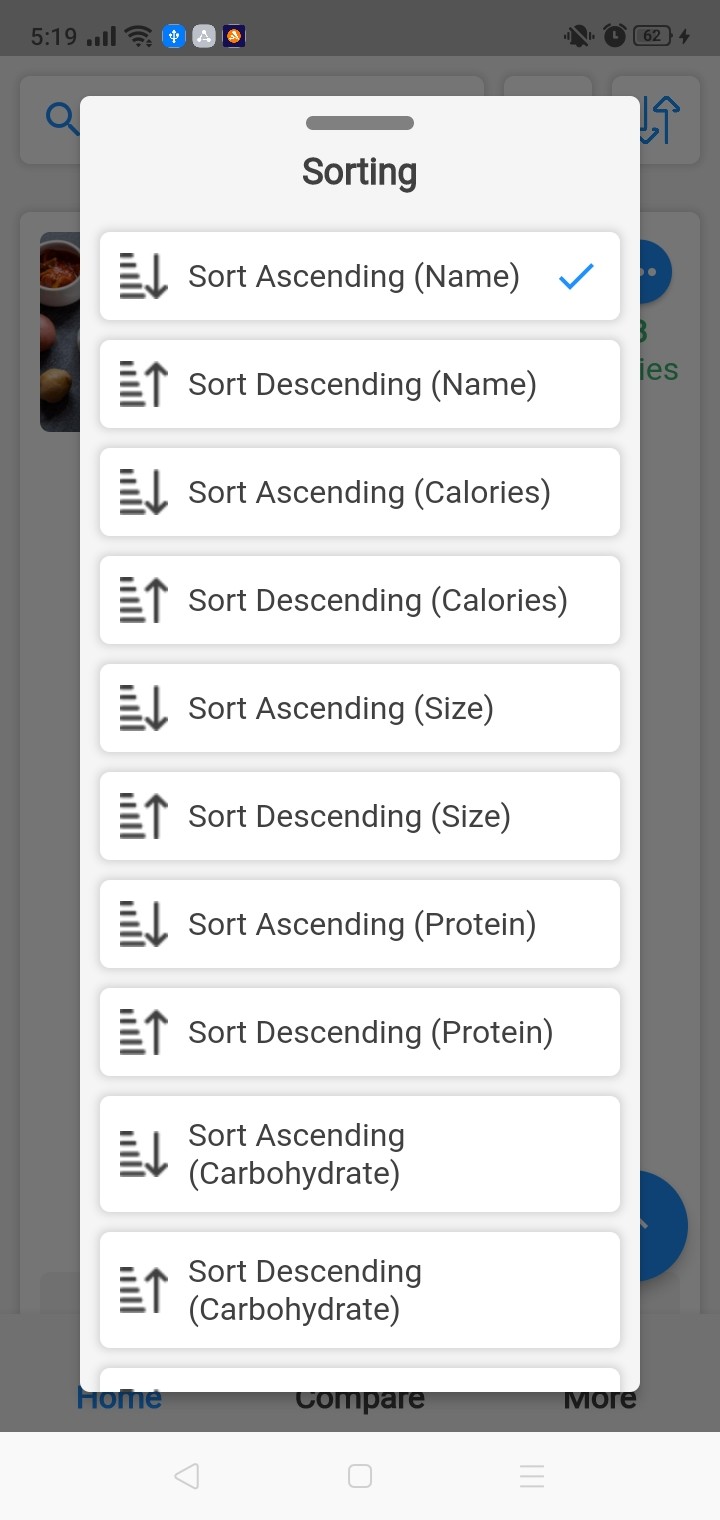This screenshot has height=1520, width=720.
Task: Tap the descending icon beside Protein
Action: (x=144, y=1032)
